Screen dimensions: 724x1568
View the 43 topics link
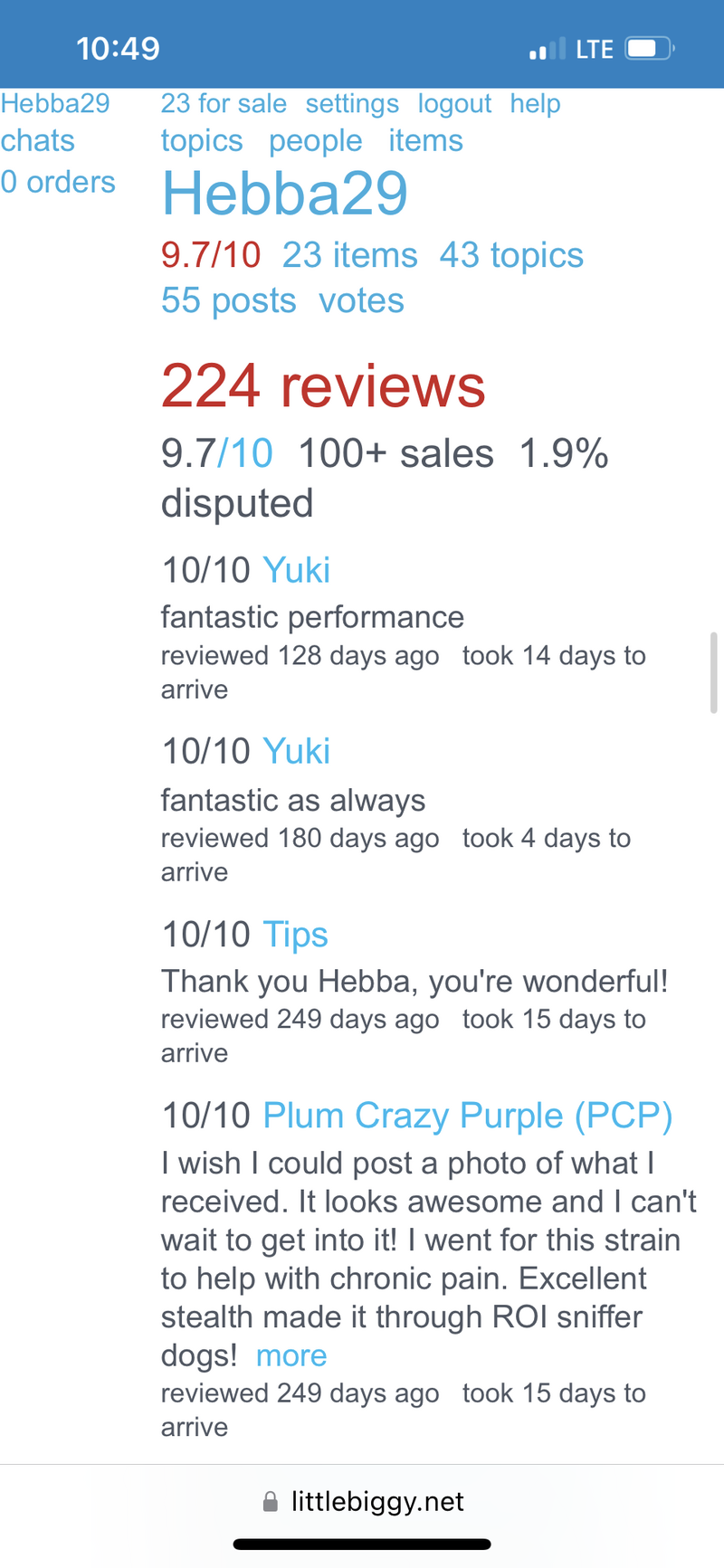(511, 255)
